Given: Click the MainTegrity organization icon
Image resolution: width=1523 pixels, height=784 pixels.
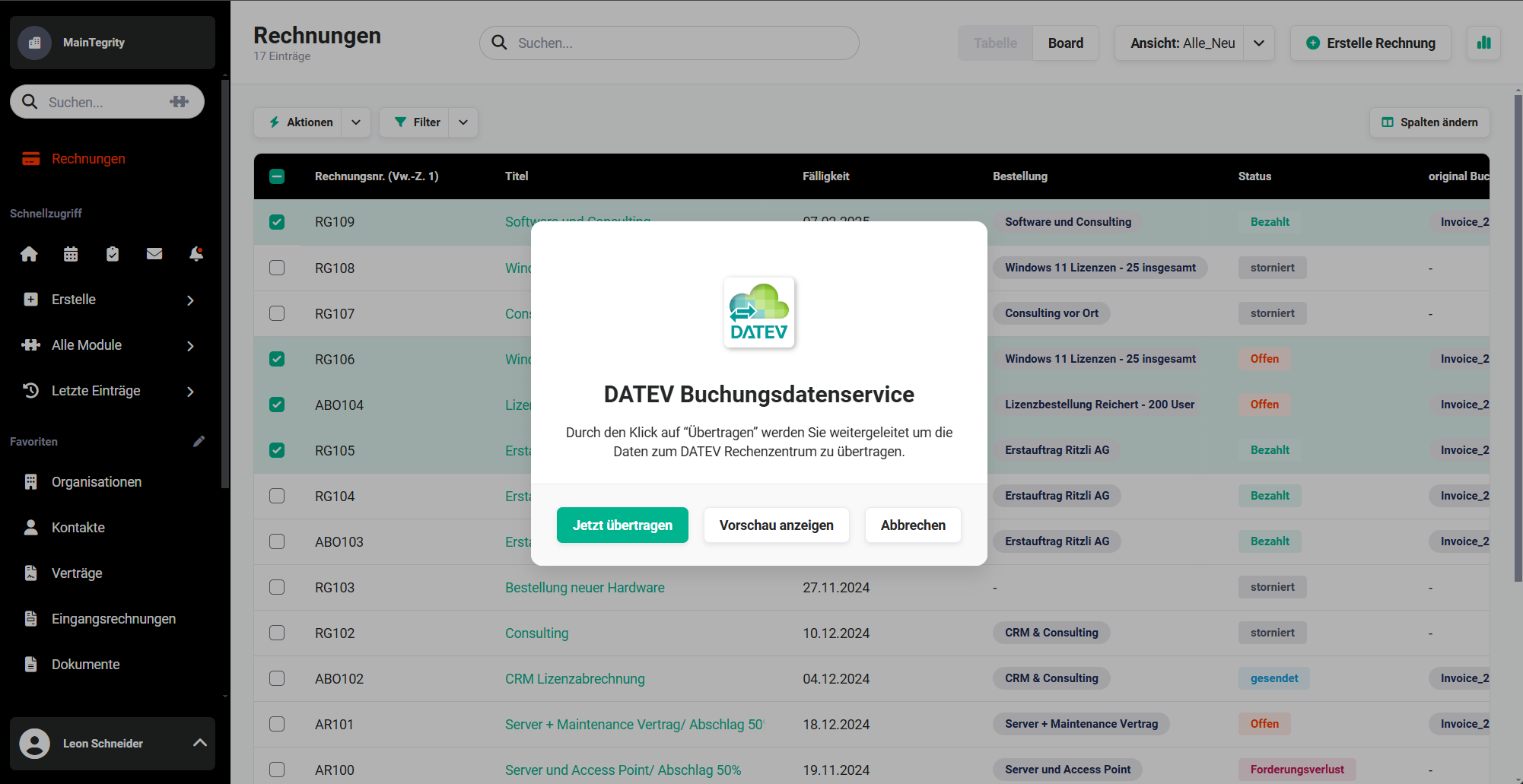Looking at the screenshot, I should (34, 43).
